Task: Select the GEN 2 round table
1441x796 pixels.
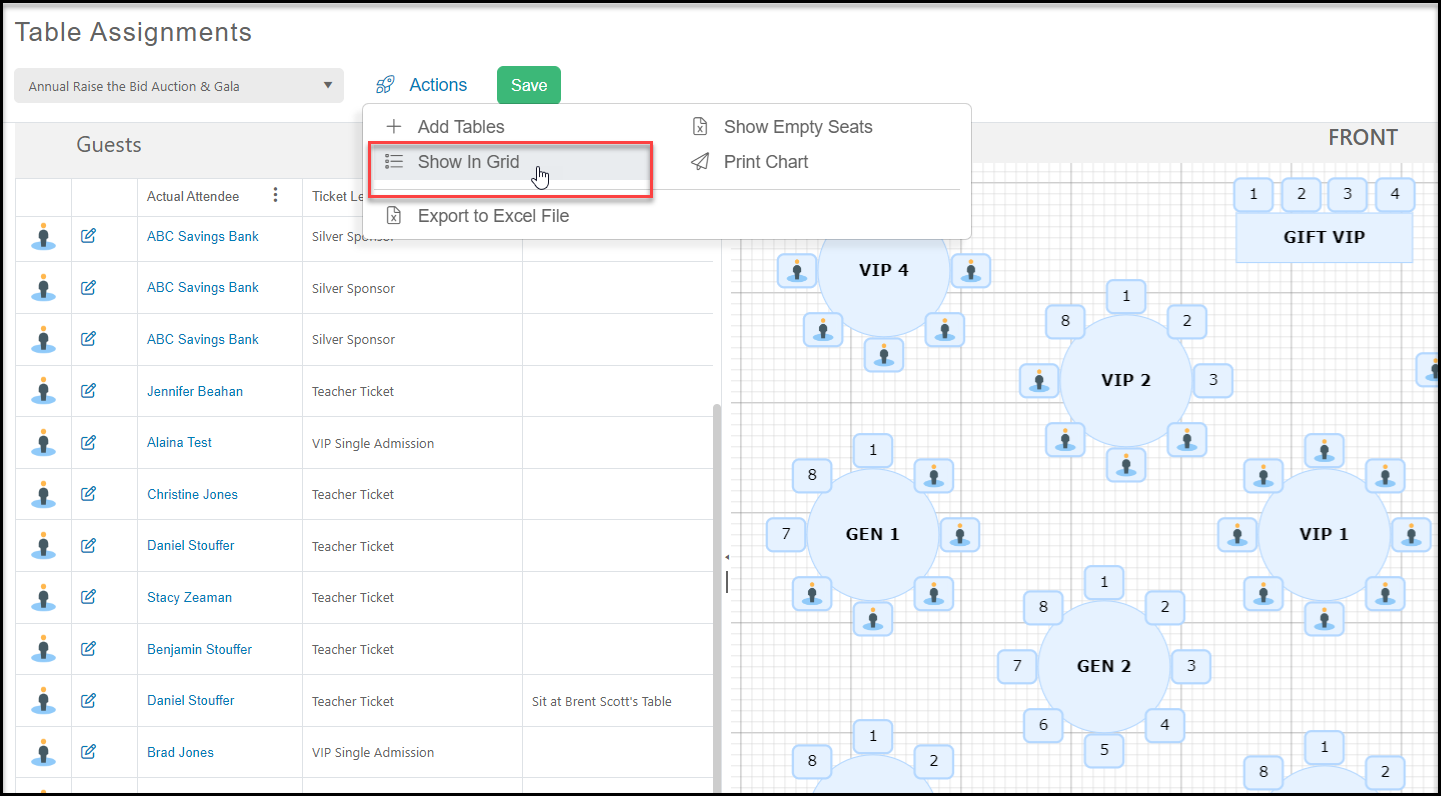Action: 1104,666
